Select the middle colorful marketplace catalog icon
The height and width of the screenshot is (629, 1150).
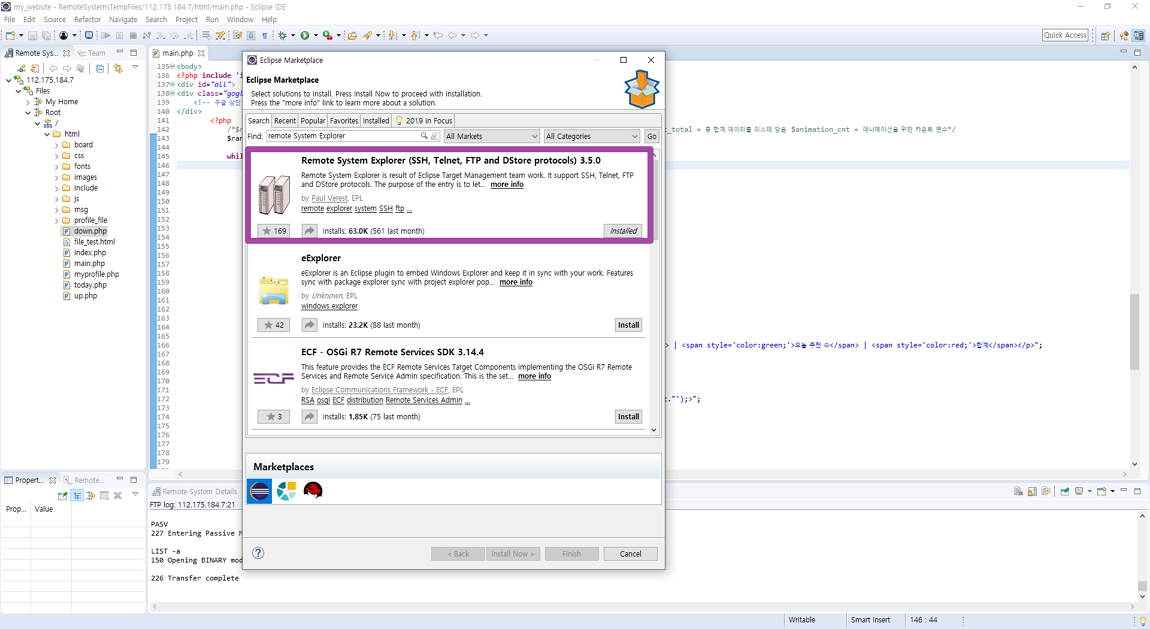pyautogui.click(x=287, y=491)
